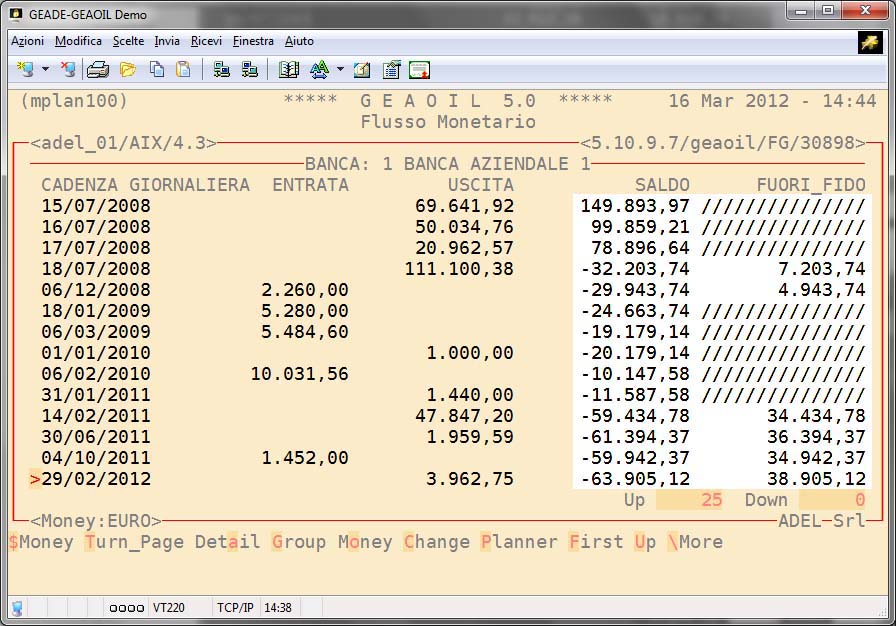
Task: Open the Azioni menu
Action: point(27,41)
